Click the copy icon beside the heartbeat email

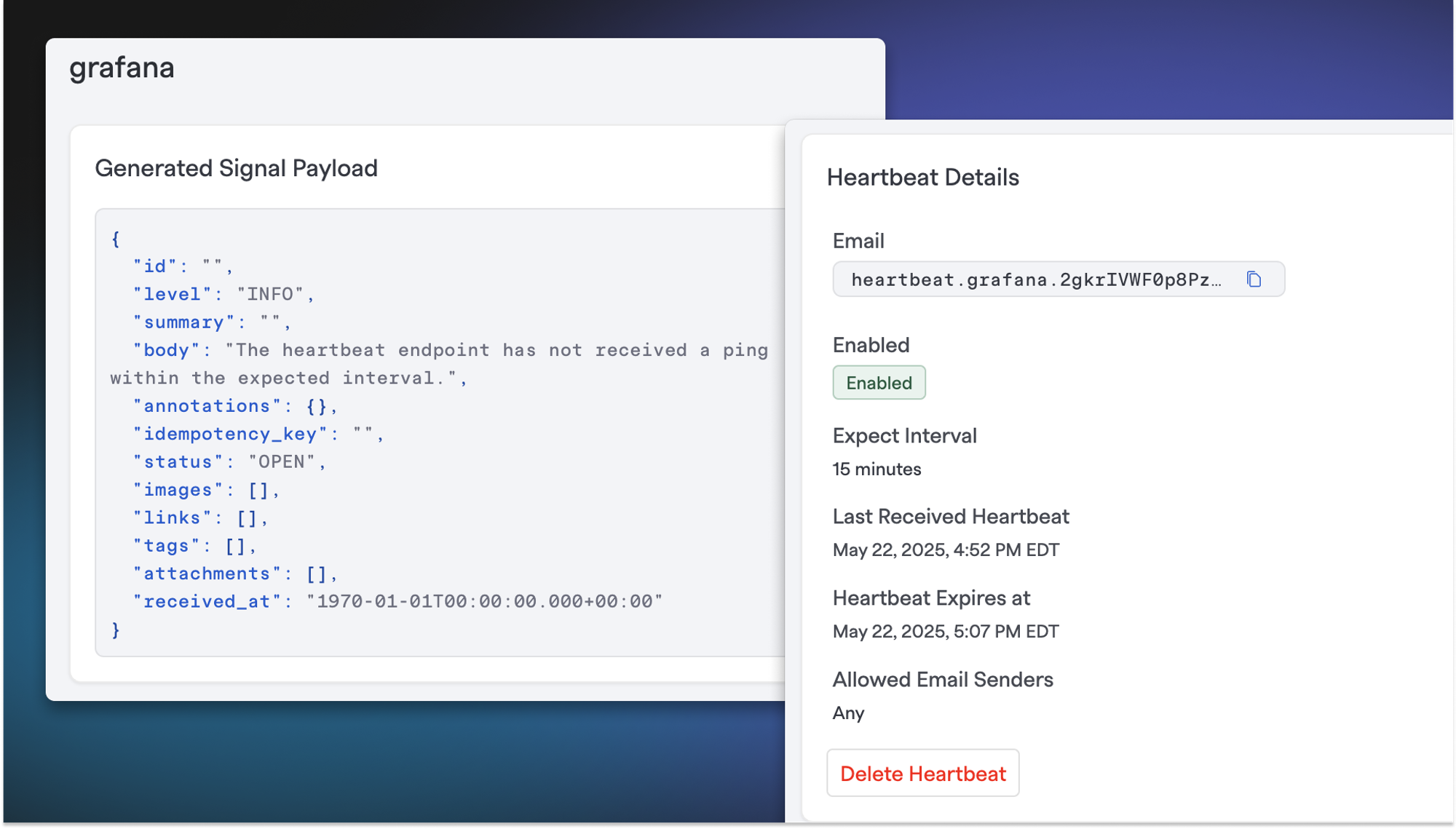pyautogui.click(x=1254, y=279)
